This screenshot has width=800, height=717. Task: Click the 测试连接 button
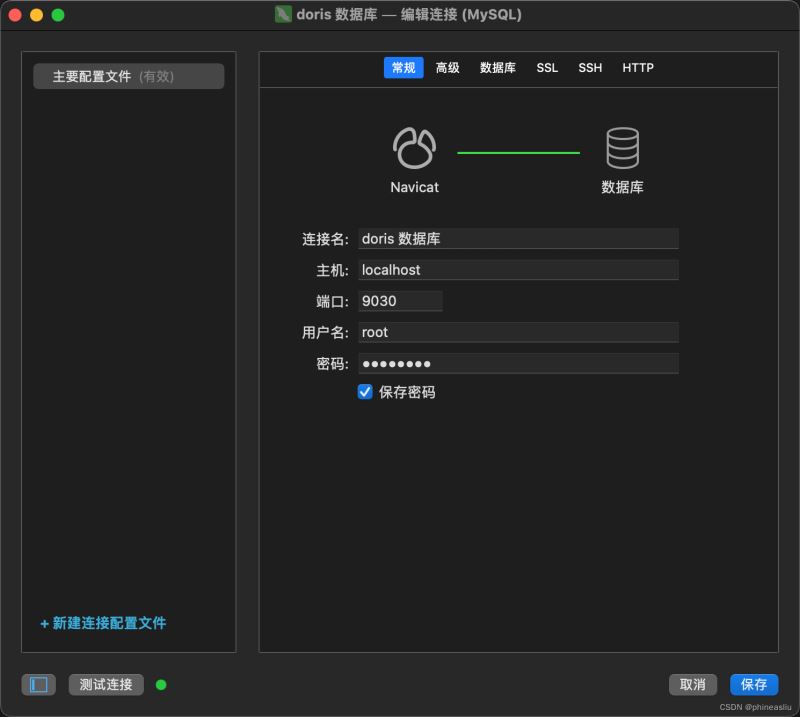point(106,684)
